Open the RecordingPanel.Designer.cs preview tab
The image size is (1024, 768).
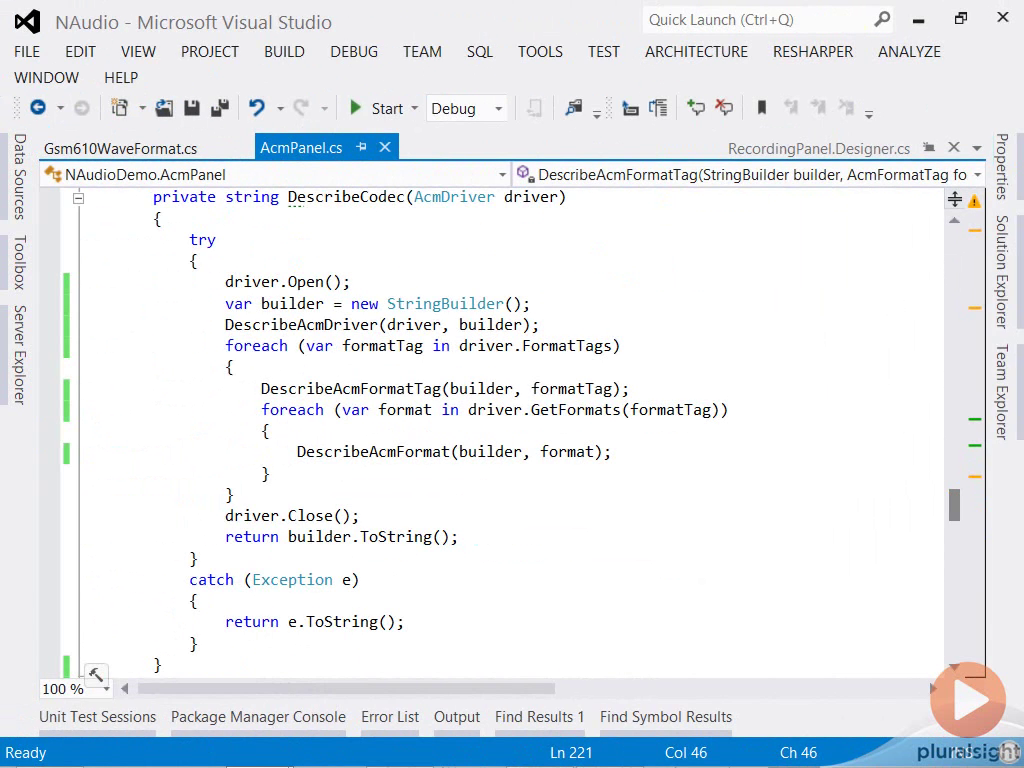819,149
